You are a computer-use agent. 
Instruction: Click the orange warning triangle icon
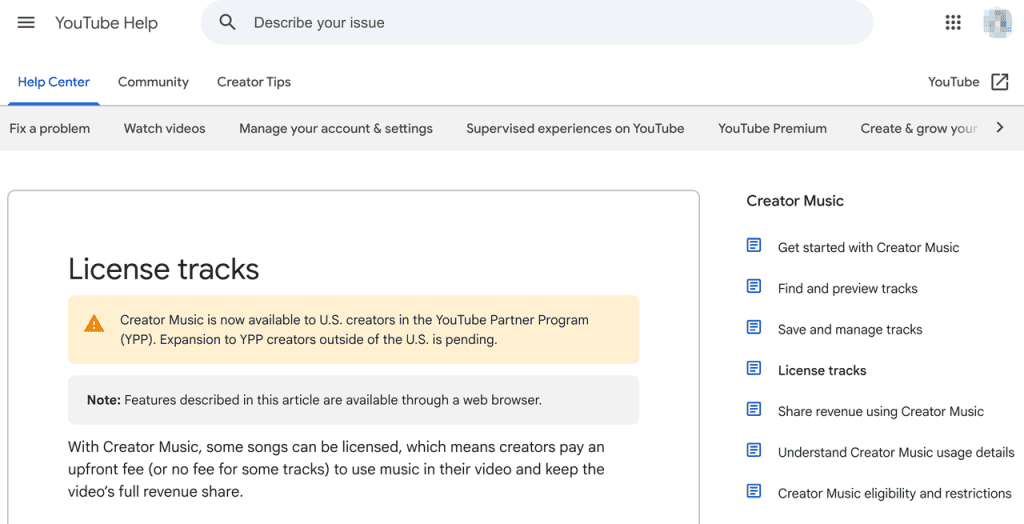[x=94, y=323]
